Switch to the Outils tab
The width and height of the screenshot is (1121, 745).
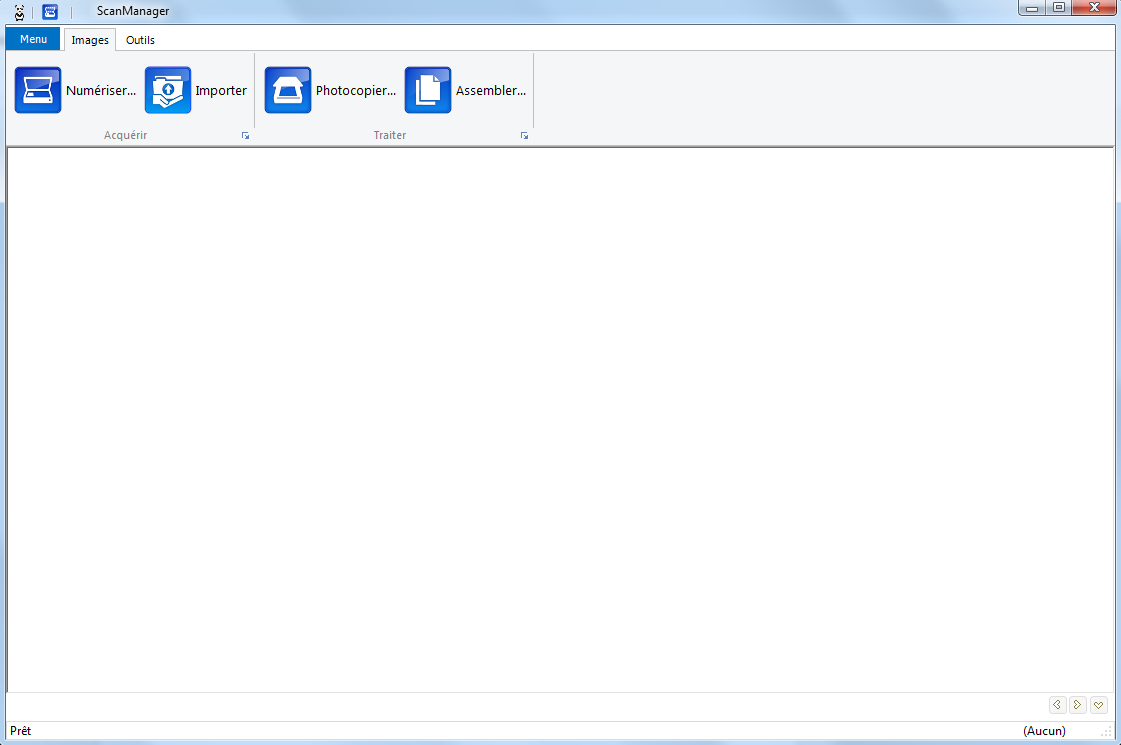point(140,40)
